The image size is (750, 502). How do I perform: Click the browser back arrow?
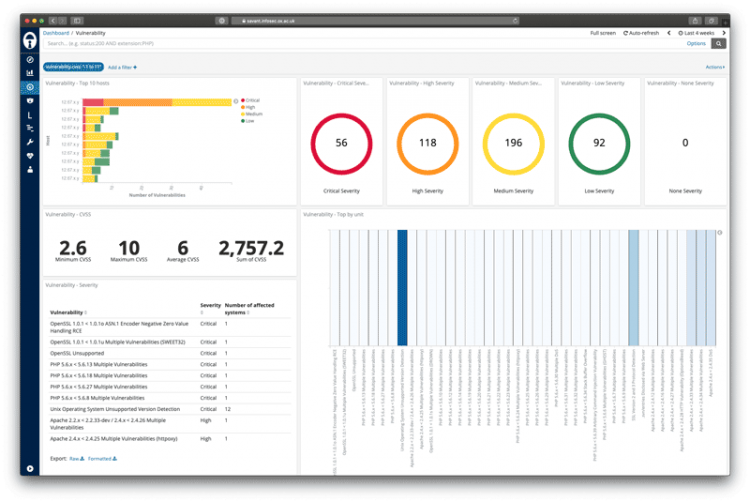[x=52, y=21]
